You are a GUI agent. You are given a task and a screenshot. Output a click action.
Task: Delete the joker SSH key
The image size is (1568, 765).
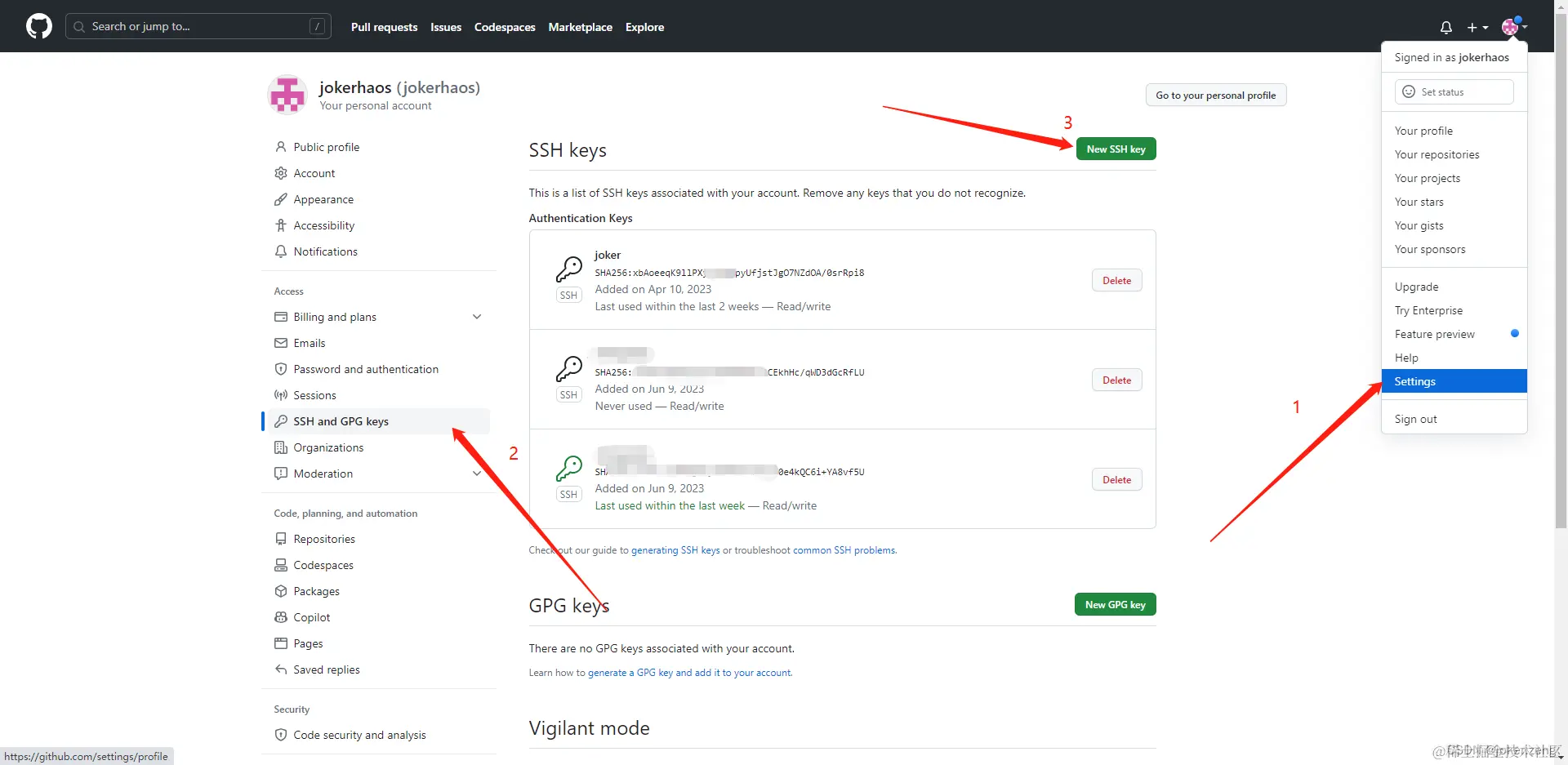click(x=1116, y=280)
